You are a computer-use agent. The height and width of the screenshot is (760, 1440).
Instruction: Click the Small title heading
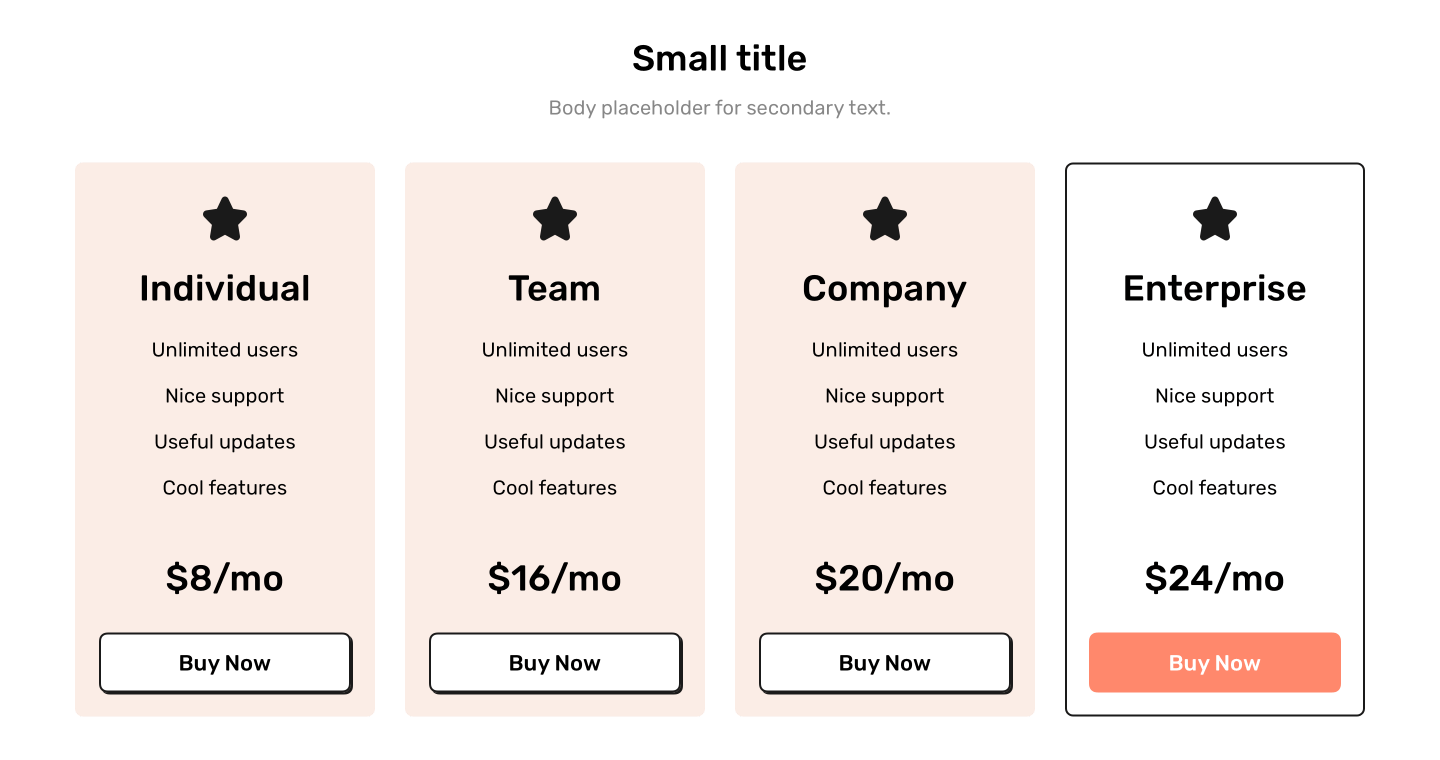click(x=720, y=58)
